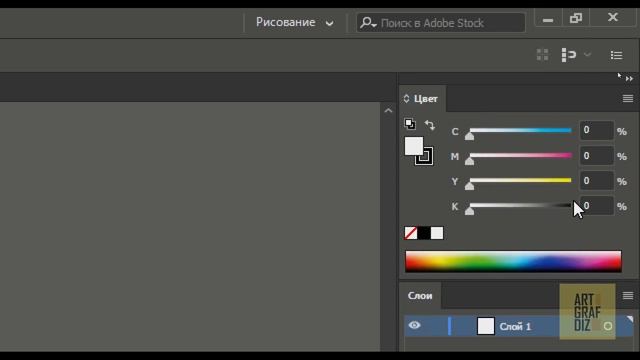Cycle Цвет panel display with tab arrows

(406, 99)
